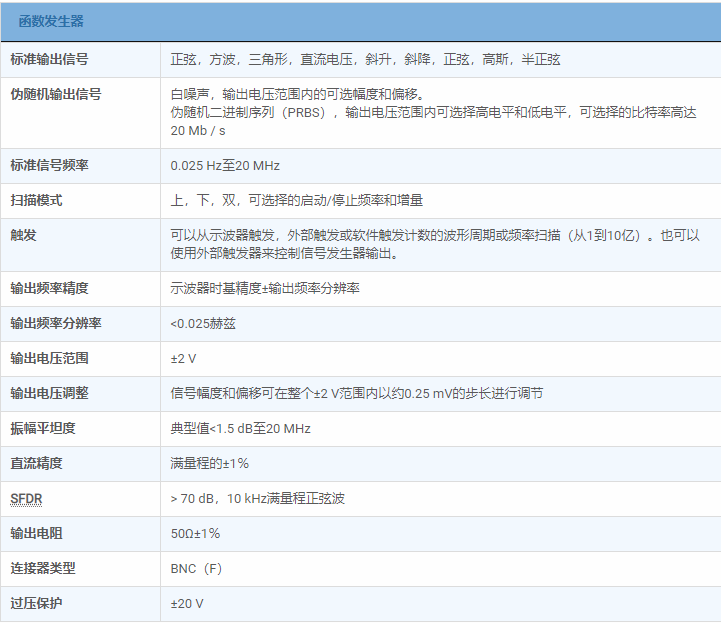Click the 输出电压范围 row label
The image size is (721, 623).
coord(49,358)
